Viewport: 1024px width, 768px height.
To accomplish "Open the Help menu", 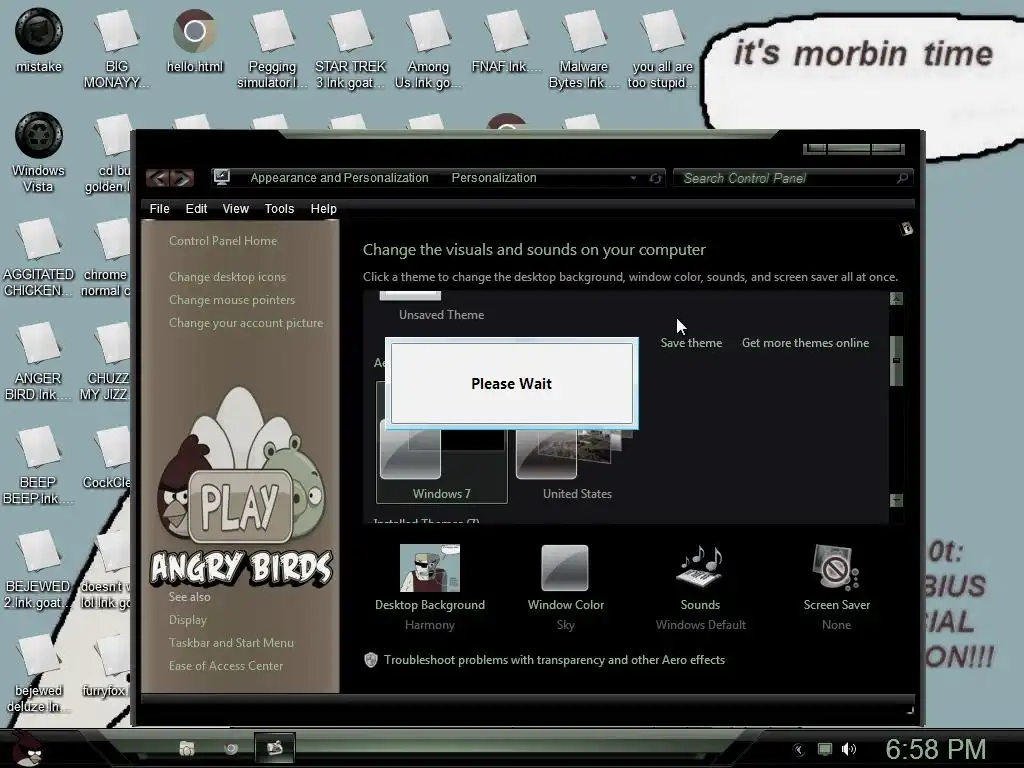I will 323,209.
